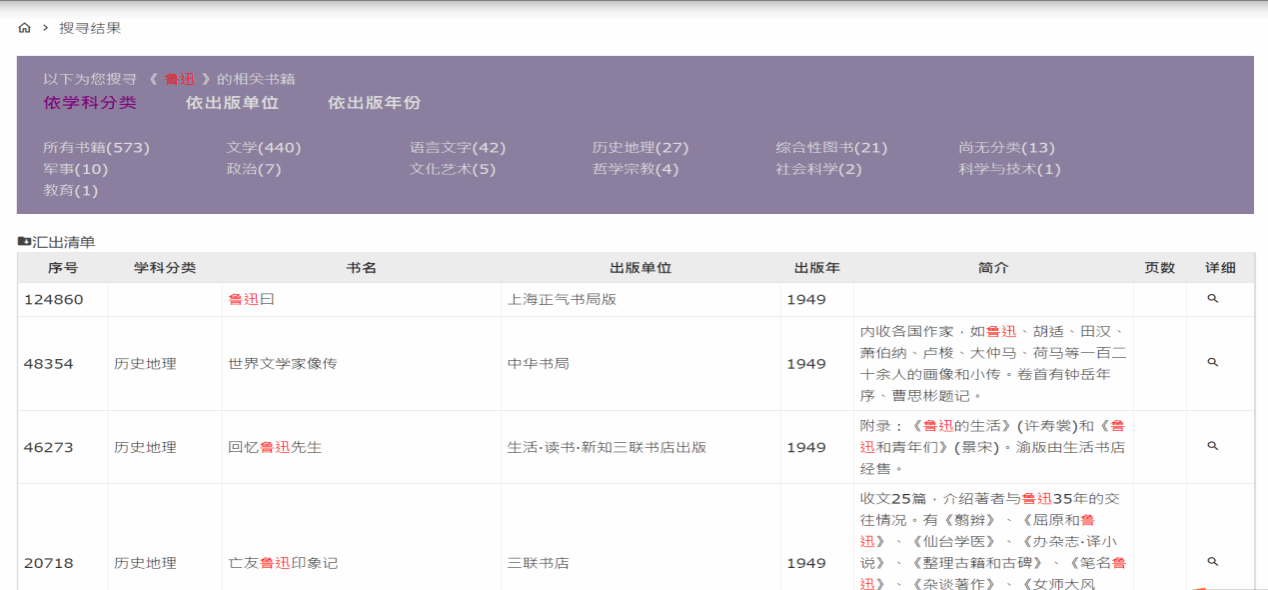Click the 汇出清单 export folder icon
The image size is (1268, 590).
25,242
